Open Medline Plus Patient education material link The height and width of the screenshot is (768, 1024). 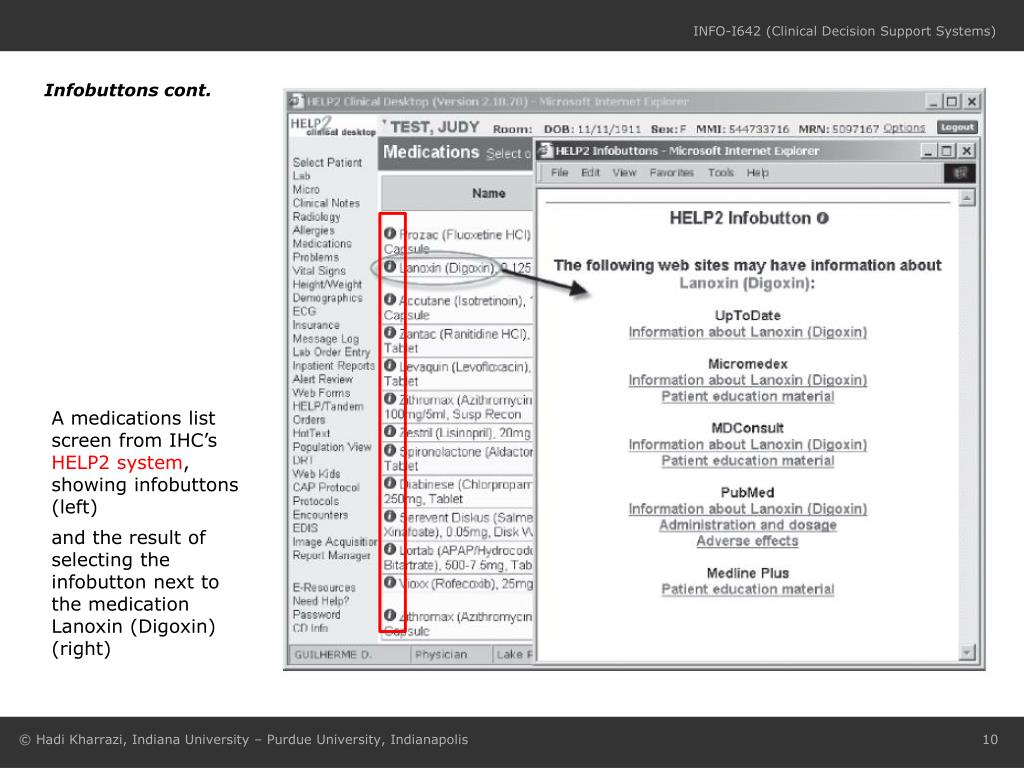(x=748, y=590)
